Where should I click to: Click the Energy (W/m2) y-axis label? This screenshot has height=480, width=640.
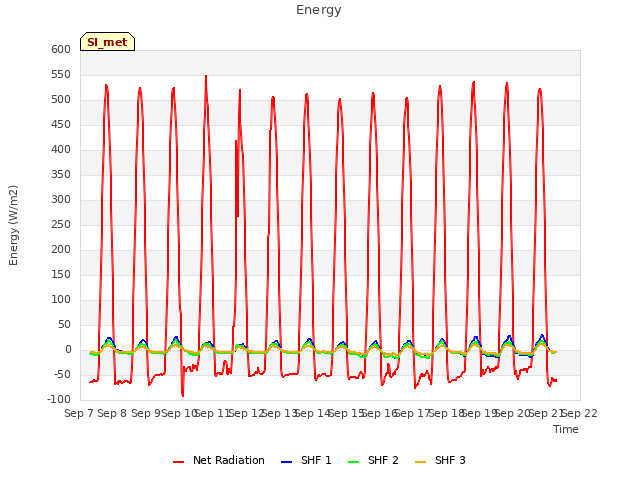pyautogui.click(x=13, y=225)
